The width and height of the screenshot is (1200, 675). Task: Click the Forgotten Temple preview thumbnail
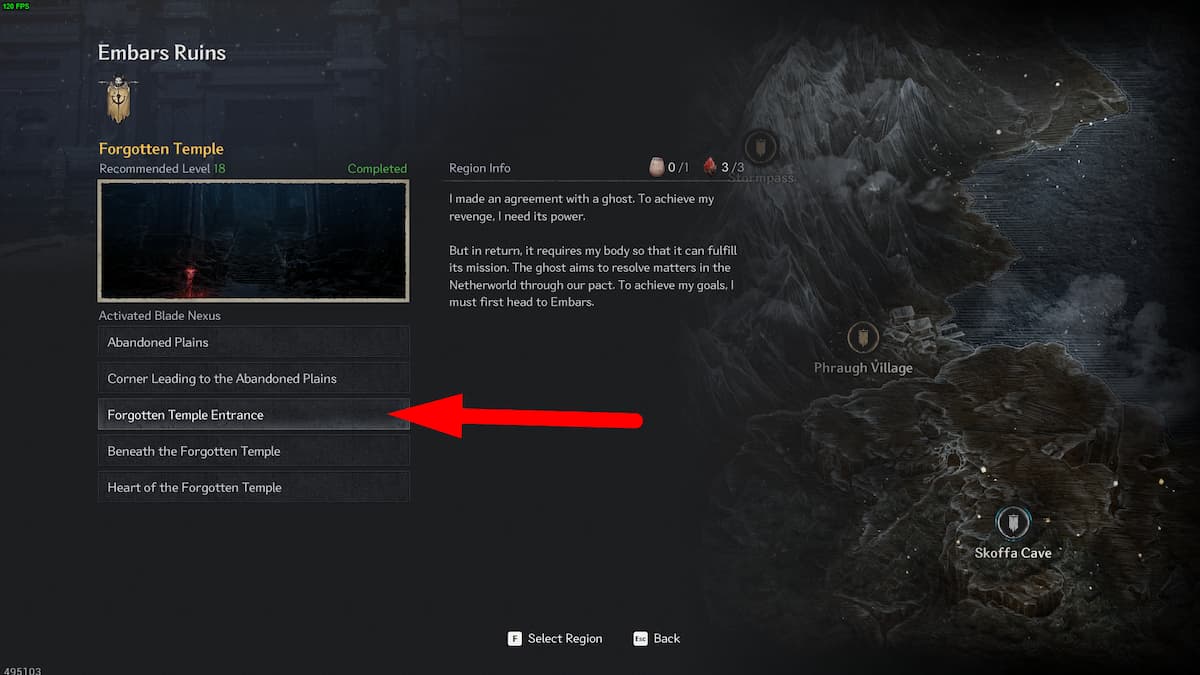253,241
